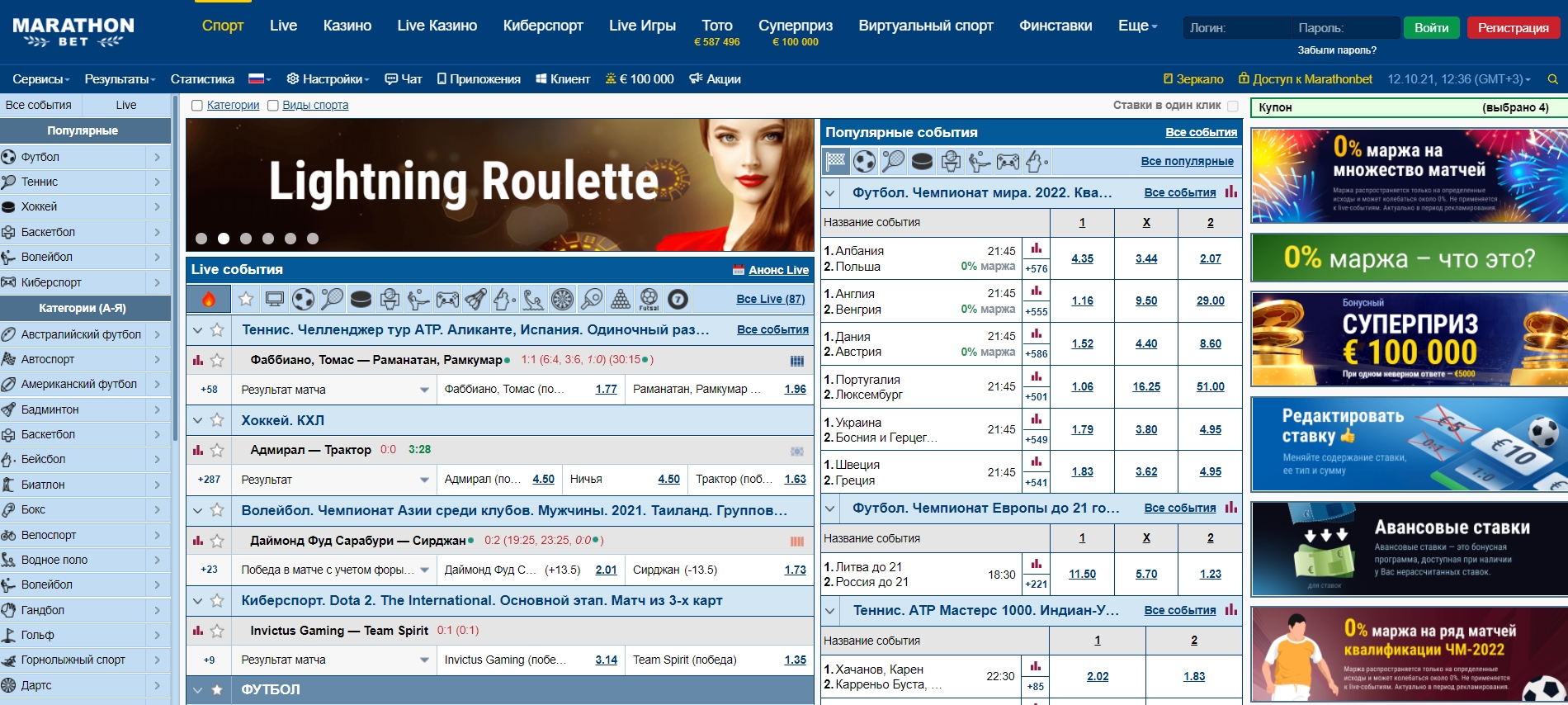Viewport: 1568px width, 705px height.
Task: Open Виртуальный спорт in top navigation
Action: pyautogui.click(x=926, y=26)
